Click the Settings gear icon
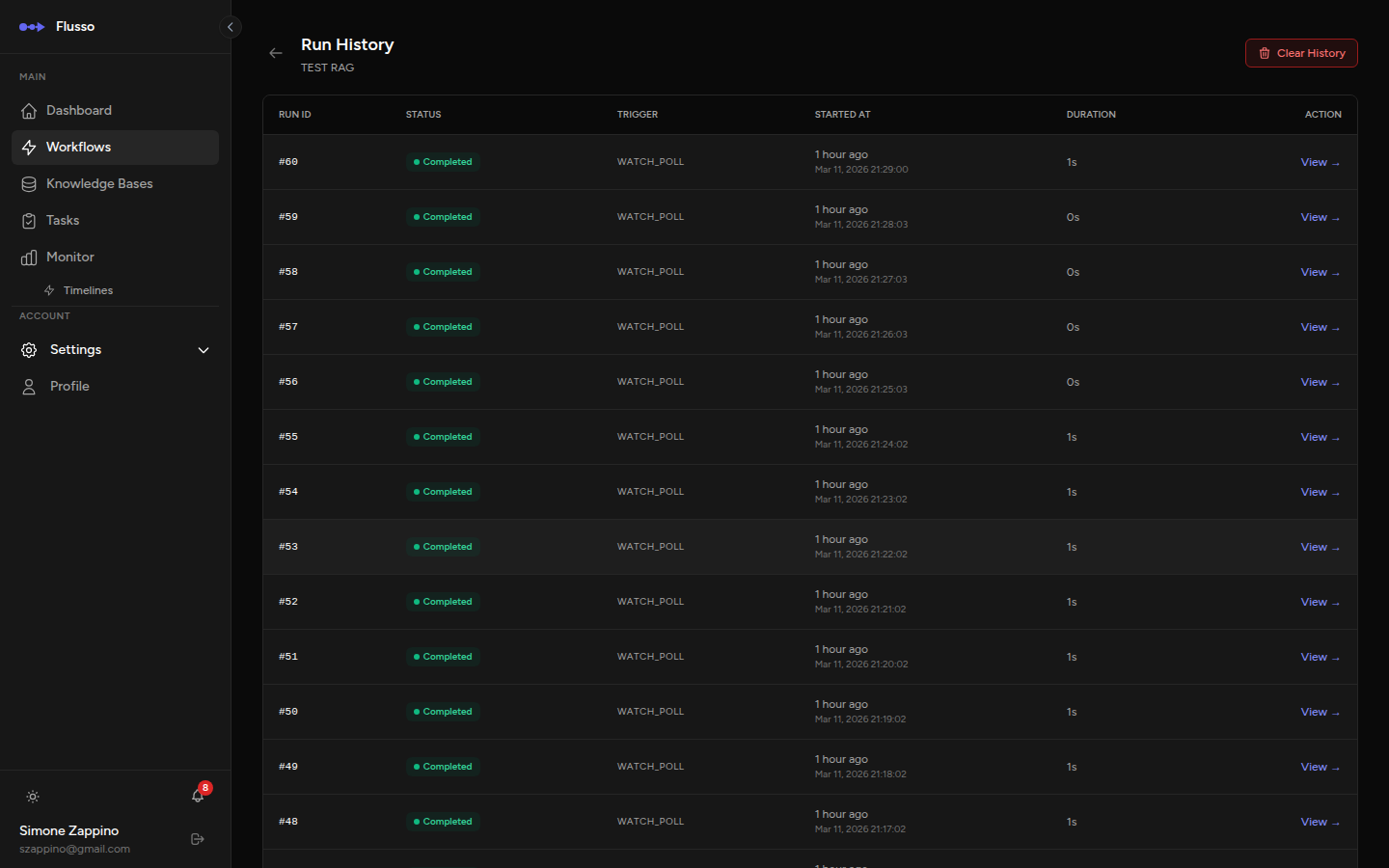Image resolution: width=1389 pixels, height=868 pixels. coord(29,350)
